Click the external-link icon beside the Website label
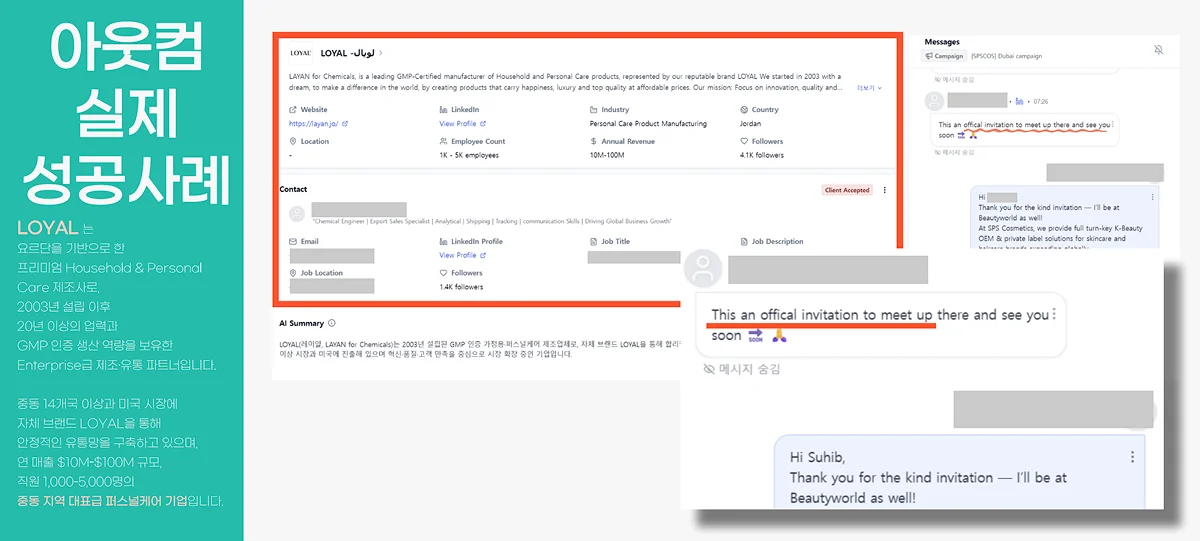 coord(293,109)
